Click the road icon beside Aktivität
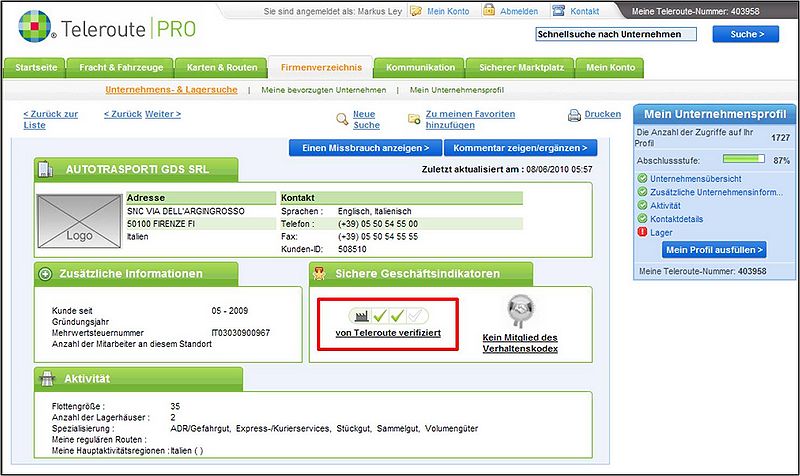Screen dimensions: 800x476 pos(47,379)
